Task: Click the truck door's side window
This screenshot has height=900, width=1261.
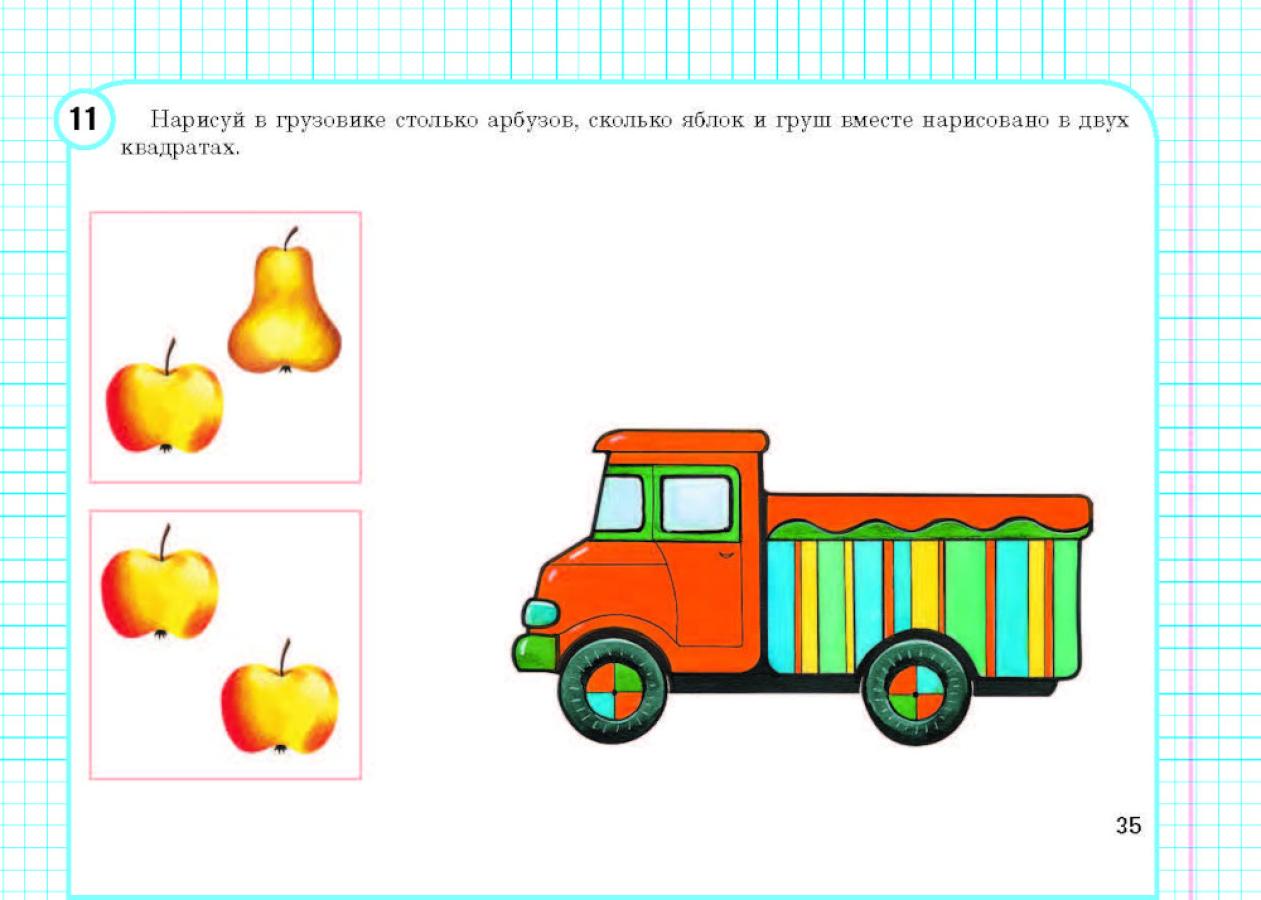Action: tap(696, 503)
